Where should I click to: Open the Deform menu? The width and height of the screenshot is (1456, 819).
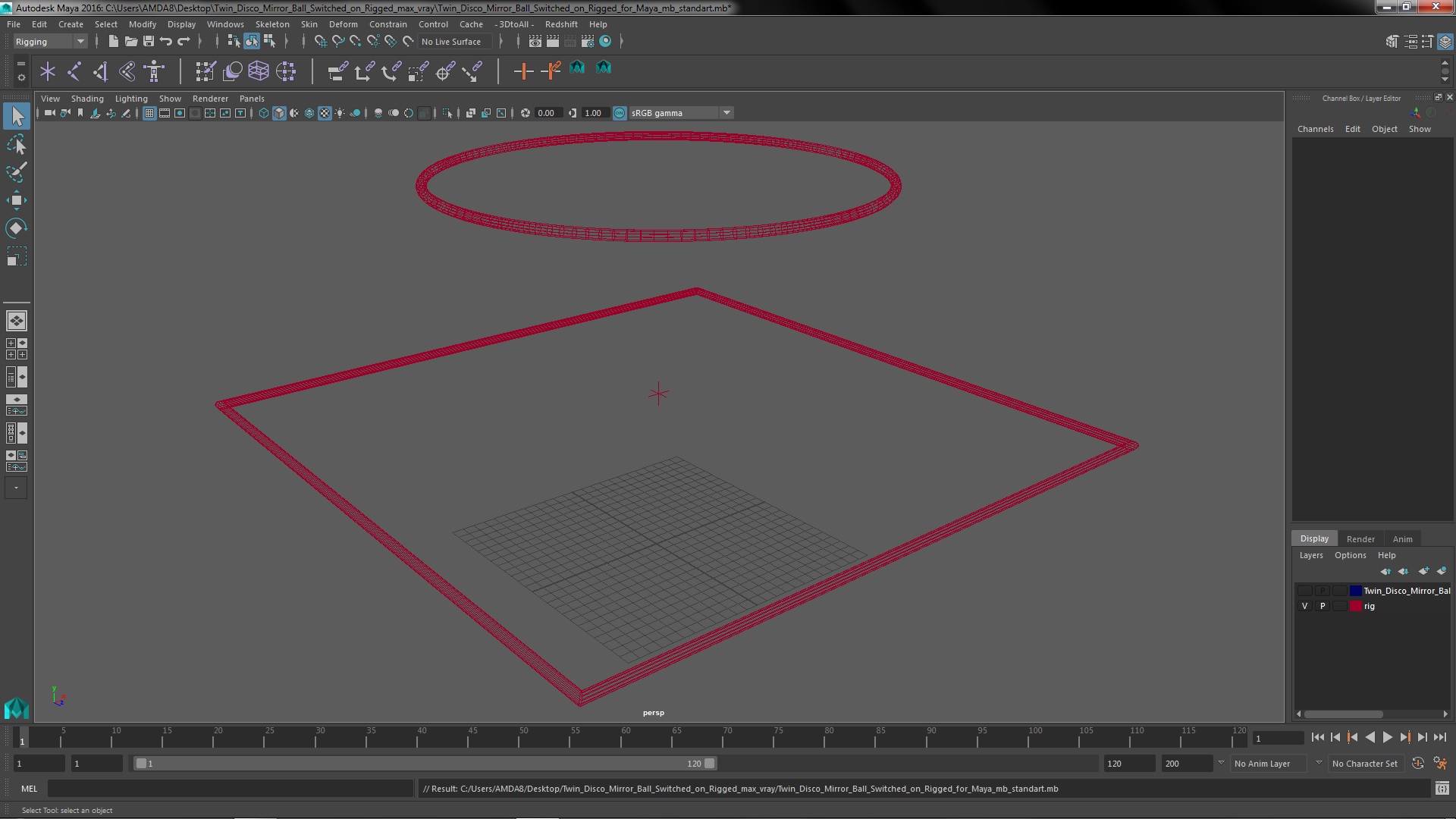tap(343, 24)
